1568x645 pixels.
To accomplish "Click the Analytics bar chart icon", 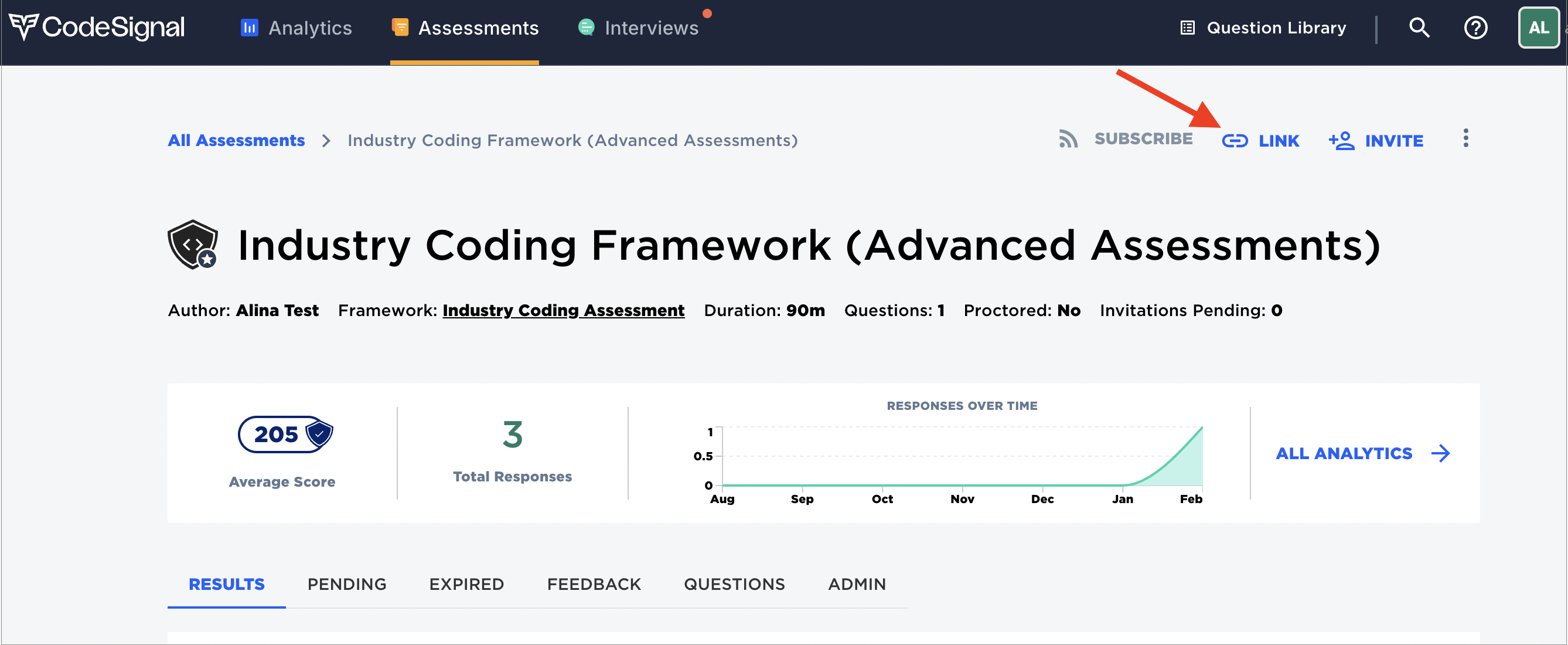I will point(250,28).
